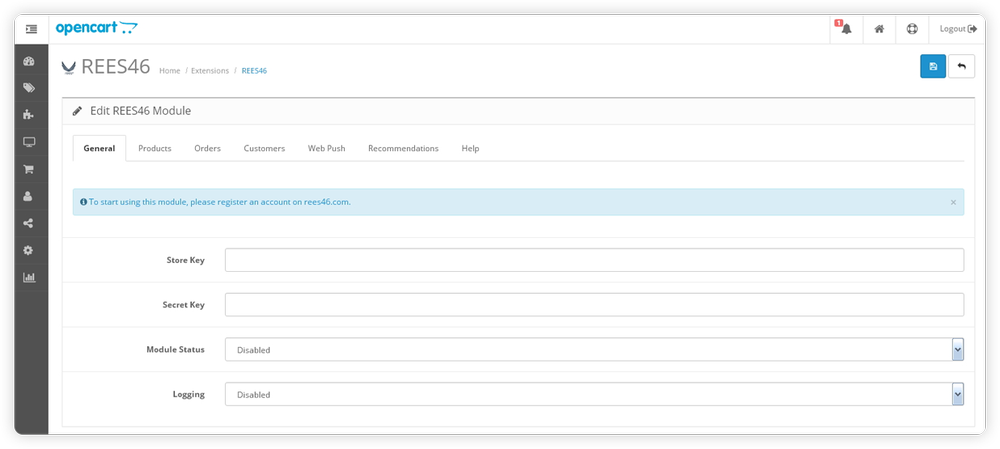Open the Catalog tags sidebar icon
Image resolution: width=1000 pixels, height=449 pixels.
pyautogui.click(x=29, y=88)
